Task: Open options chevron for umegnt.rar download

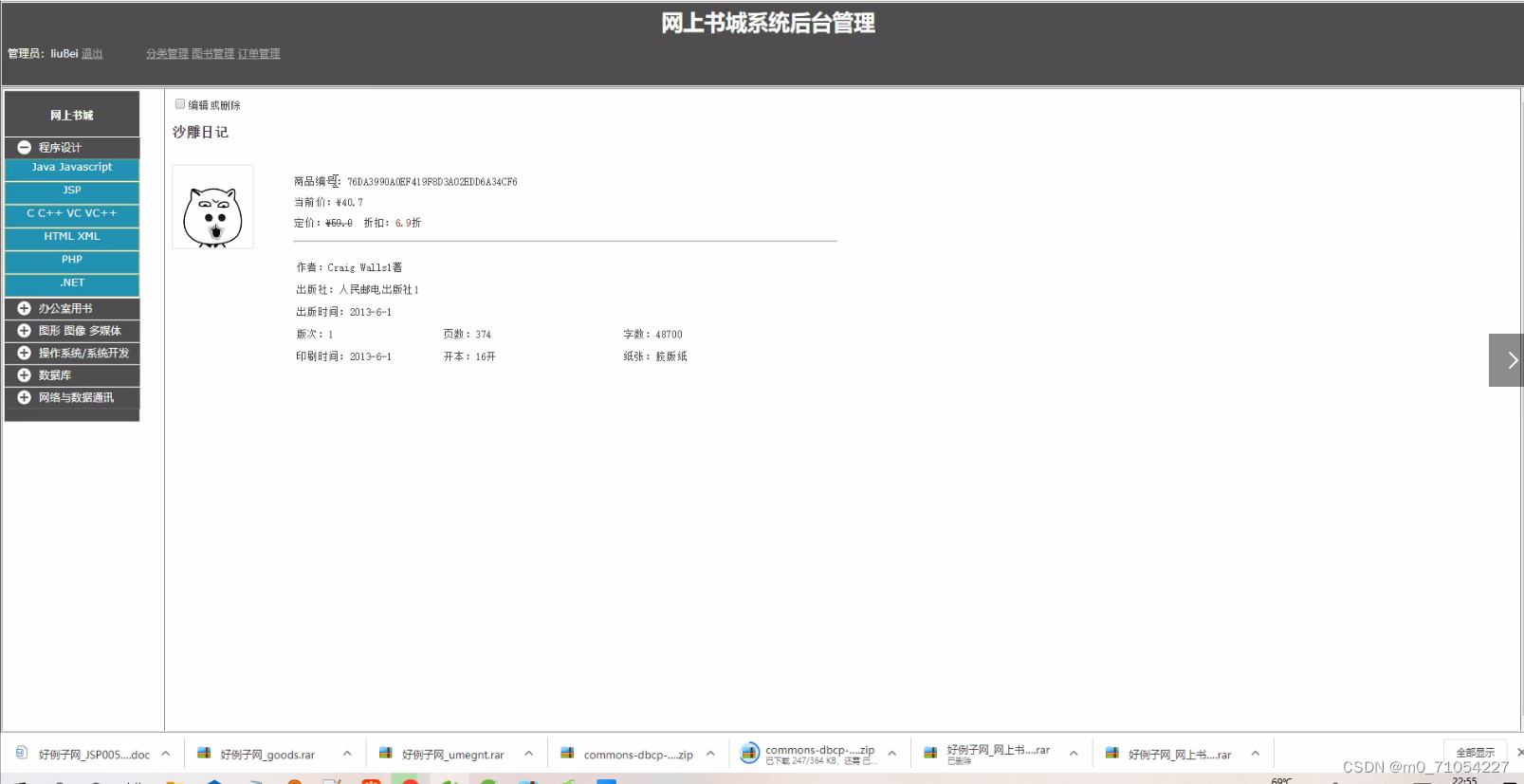Action: tap(529, 754)
